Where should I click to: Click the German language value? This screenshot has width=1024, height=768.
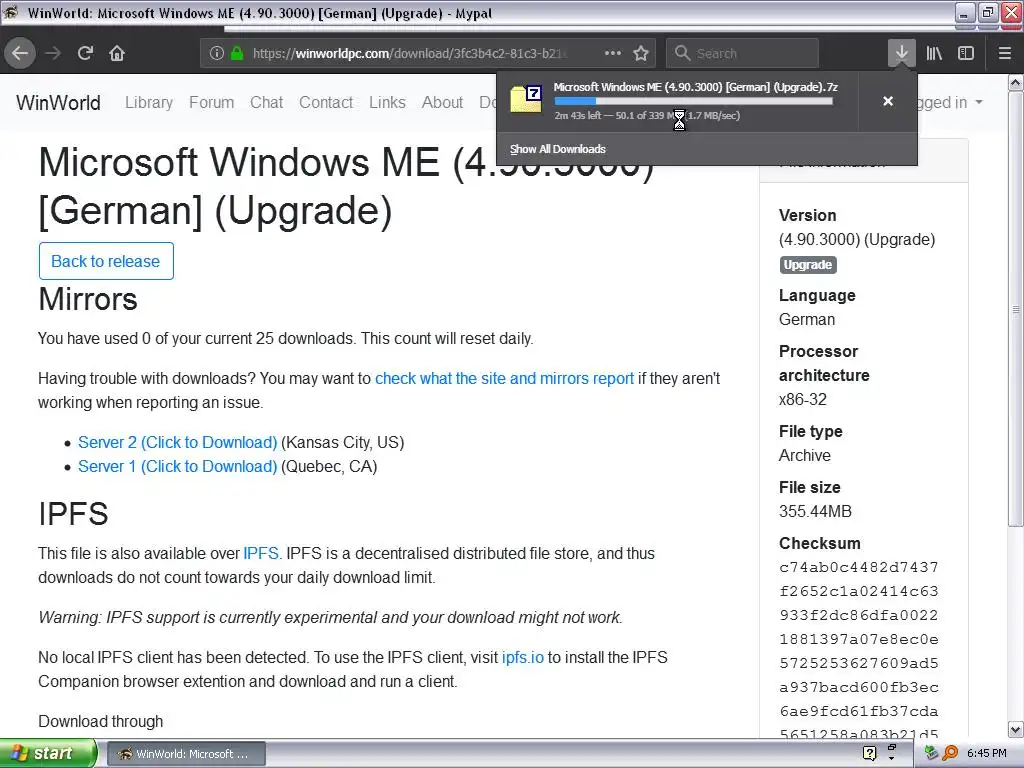807,319
